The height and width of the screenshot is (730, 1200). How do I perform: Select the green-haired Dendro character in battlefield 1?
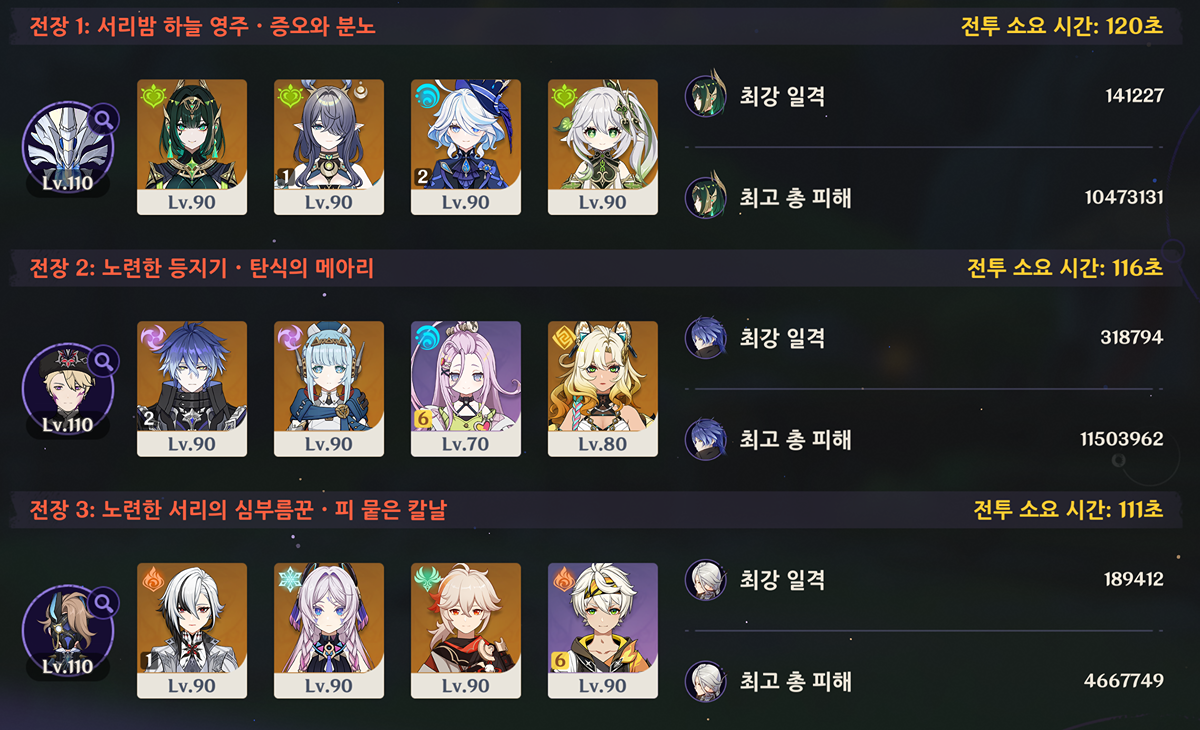click(x=192, y=147)
